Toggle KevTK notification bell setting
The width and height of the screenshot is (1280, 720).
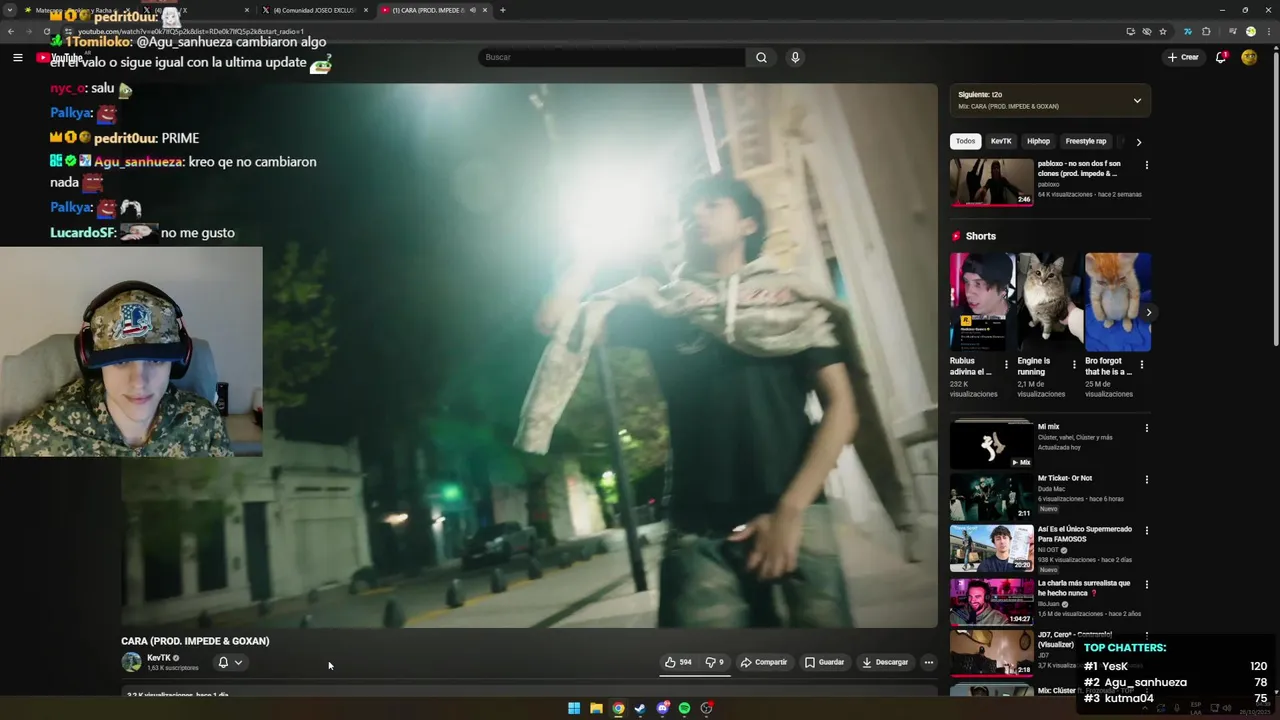tap(223, 662)
